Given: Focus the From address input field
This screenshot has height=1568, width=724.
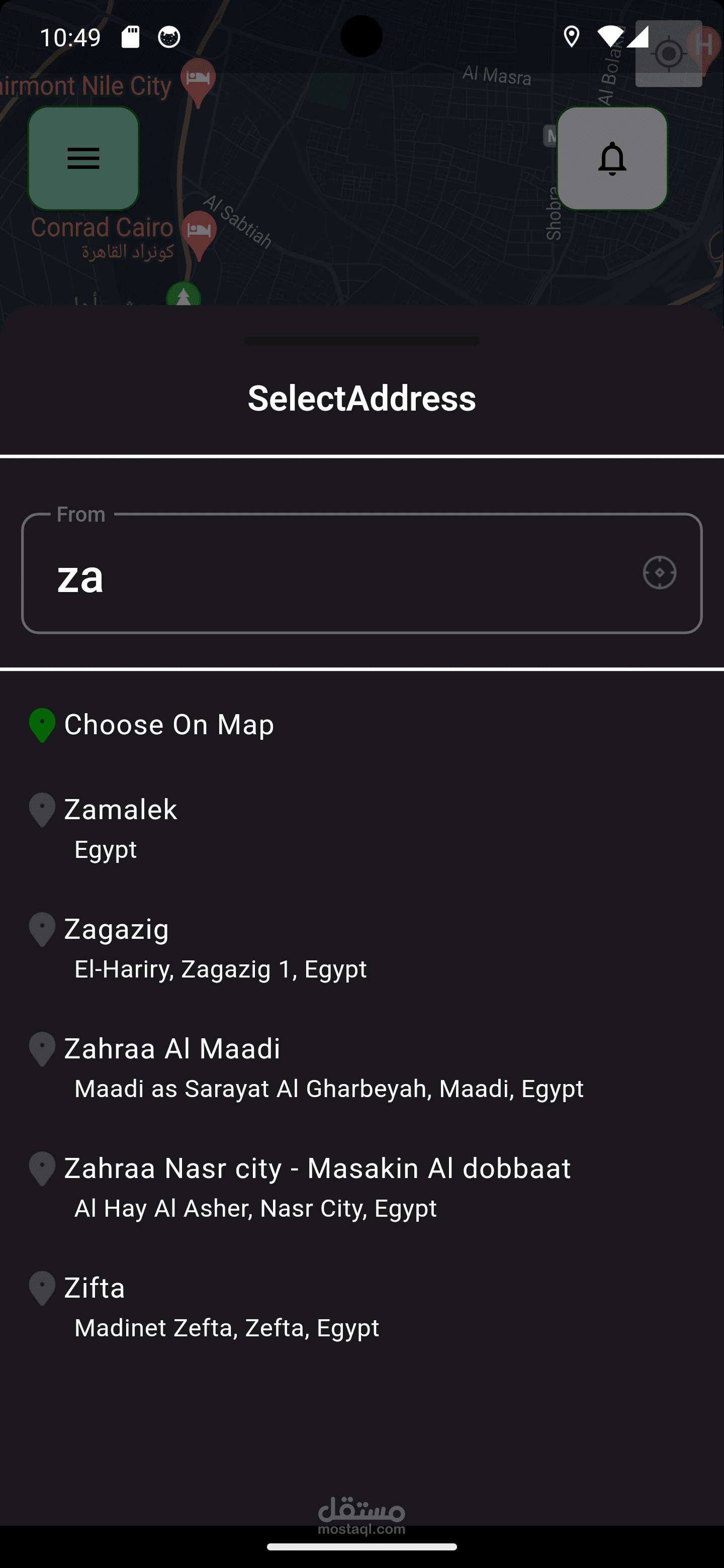Looking at the screenshot, I should tap(335, 574).
